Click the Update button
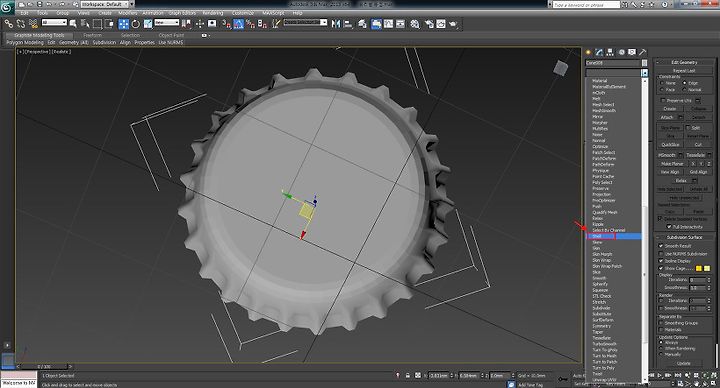This screenshot has width=720, height=388. 684,363
